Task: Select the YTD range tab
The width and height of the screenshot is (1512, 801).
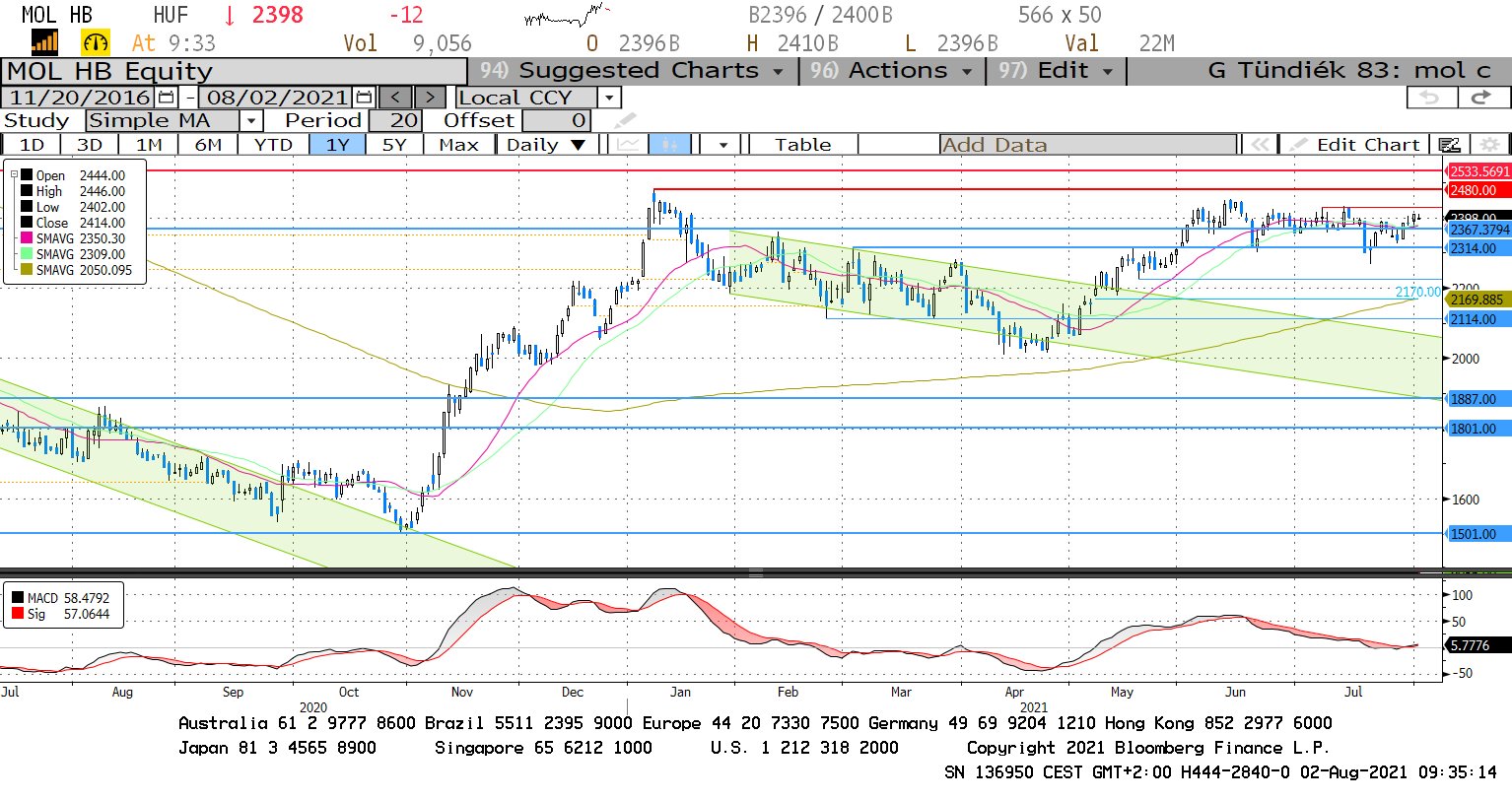Action: (273, 145)
